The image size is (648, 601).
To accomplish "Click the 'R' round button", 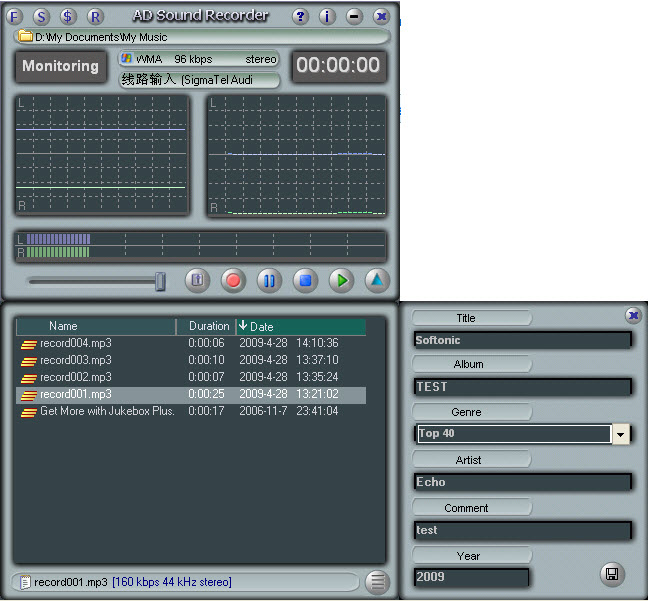I will point(95,16).
